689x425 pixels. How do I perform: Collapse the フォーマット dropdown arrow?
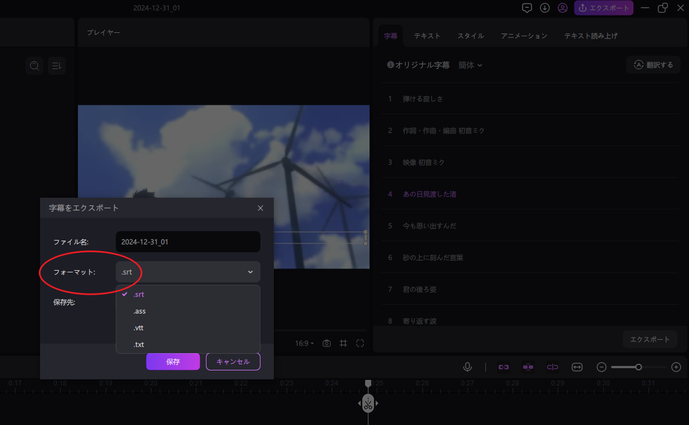coord(250,272)
